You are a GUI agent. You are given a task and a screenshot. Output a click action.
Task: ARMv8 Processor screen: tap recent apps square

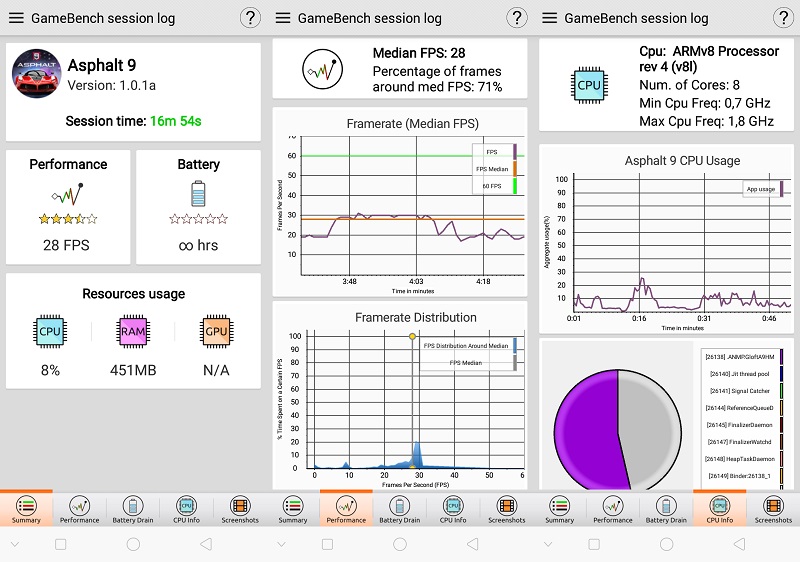594,544
